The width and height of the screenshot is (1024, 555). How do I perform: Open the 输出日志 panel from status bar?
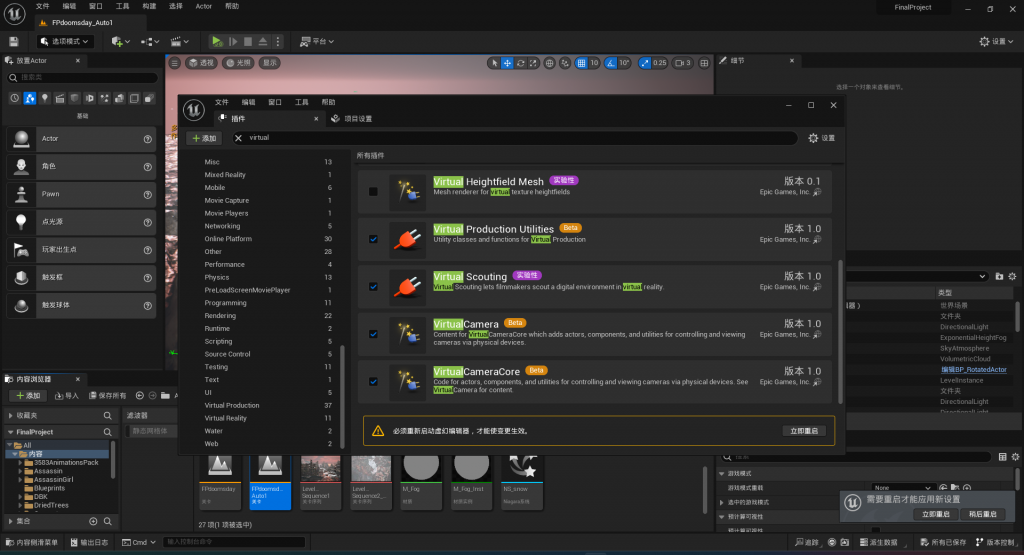pyautogui.click(x=89, y=542)
